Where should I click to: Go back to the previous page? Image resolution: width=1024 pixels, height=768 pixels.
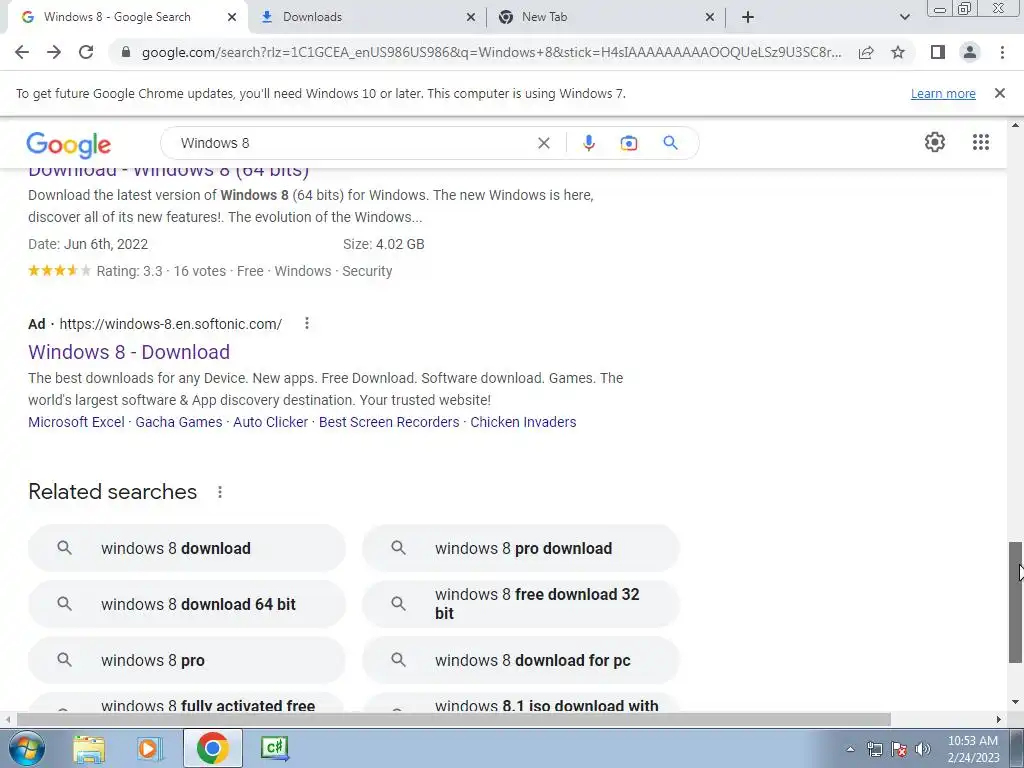tap(22, 52)
